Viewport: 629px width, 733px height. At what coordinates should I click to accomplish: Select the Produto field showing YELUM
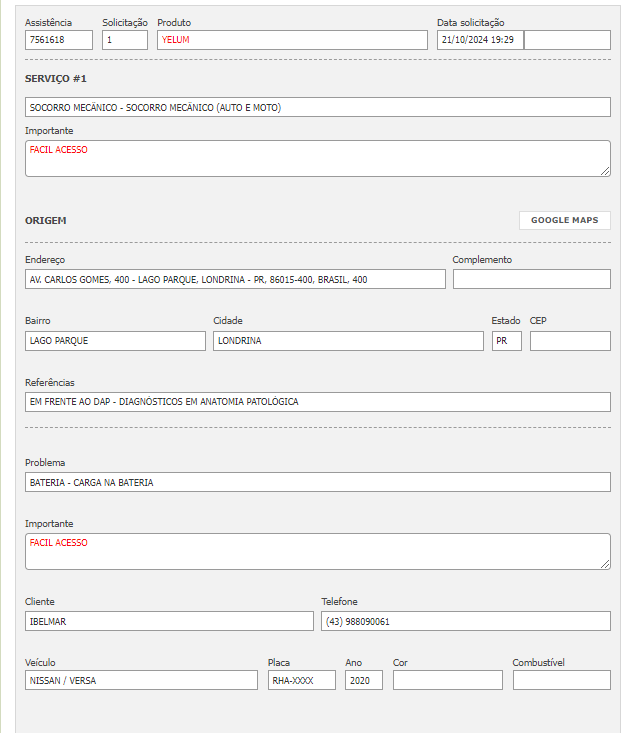[292, 40]
